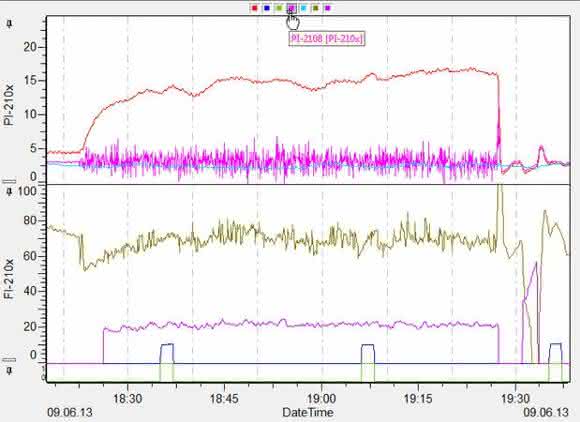Click the splitter handle between PI-210x and FI-210x panes
This screenshot has width=580, height=422.
[x=10, y=181]
